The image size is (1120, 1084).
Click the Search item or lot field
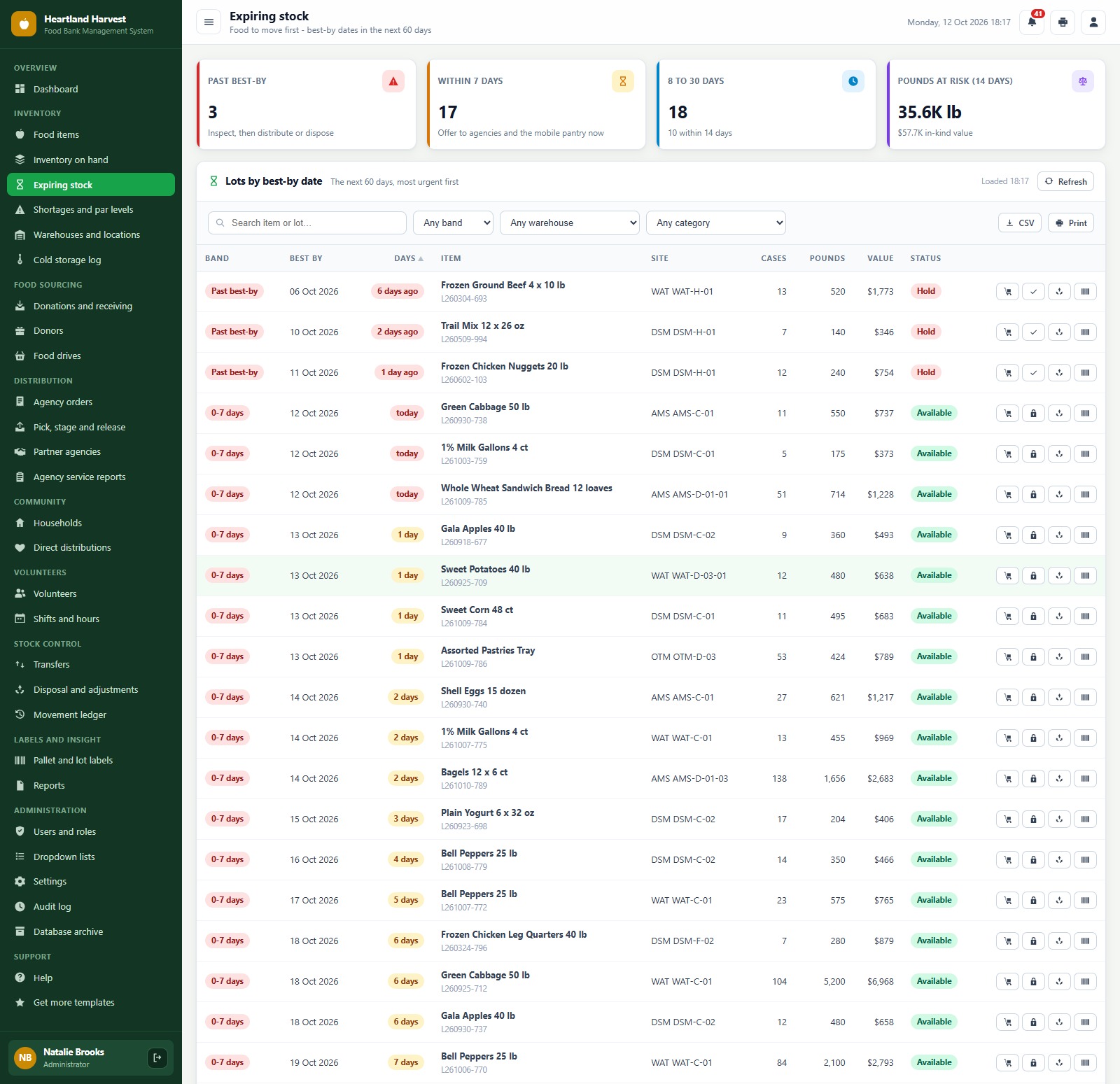(x=307, y=223)
